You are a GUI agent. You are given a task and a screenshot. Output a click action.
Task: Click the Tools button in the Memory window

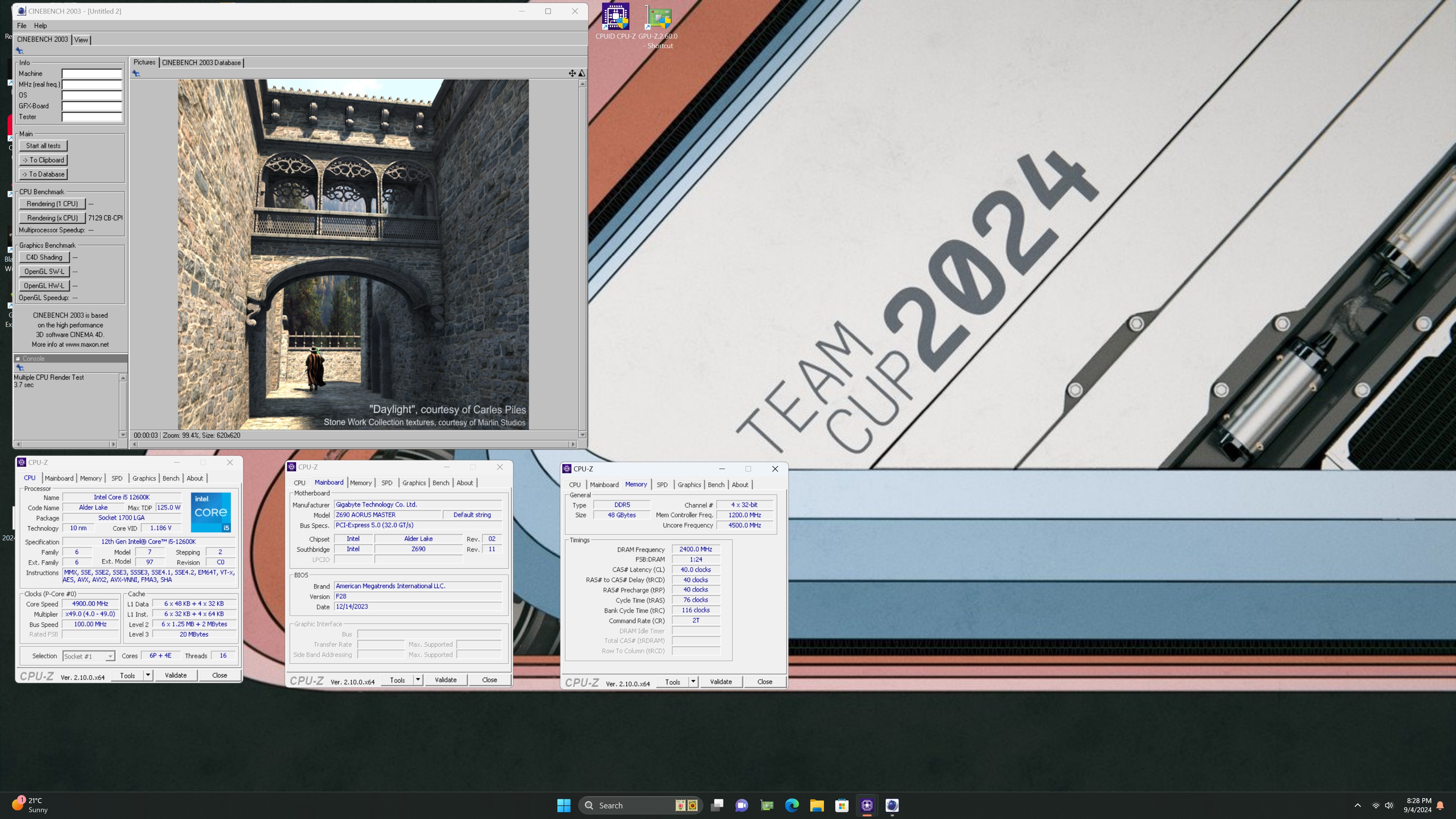pyautogui.click(x=673, y=682)
